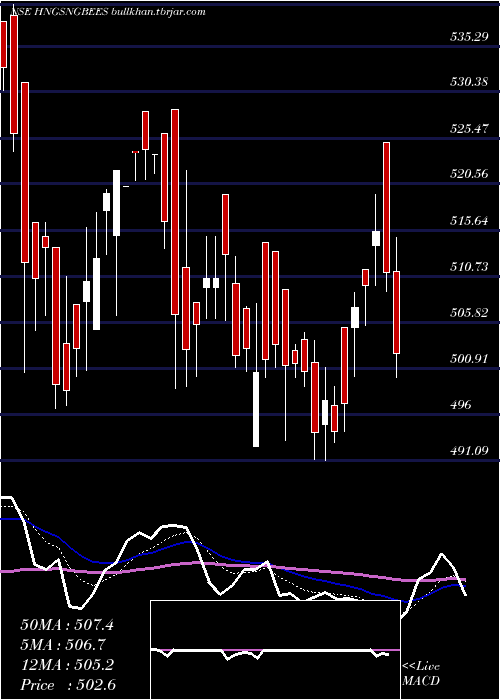Click the 510.73 price level label
500x700 pixels.
[468, 267]
